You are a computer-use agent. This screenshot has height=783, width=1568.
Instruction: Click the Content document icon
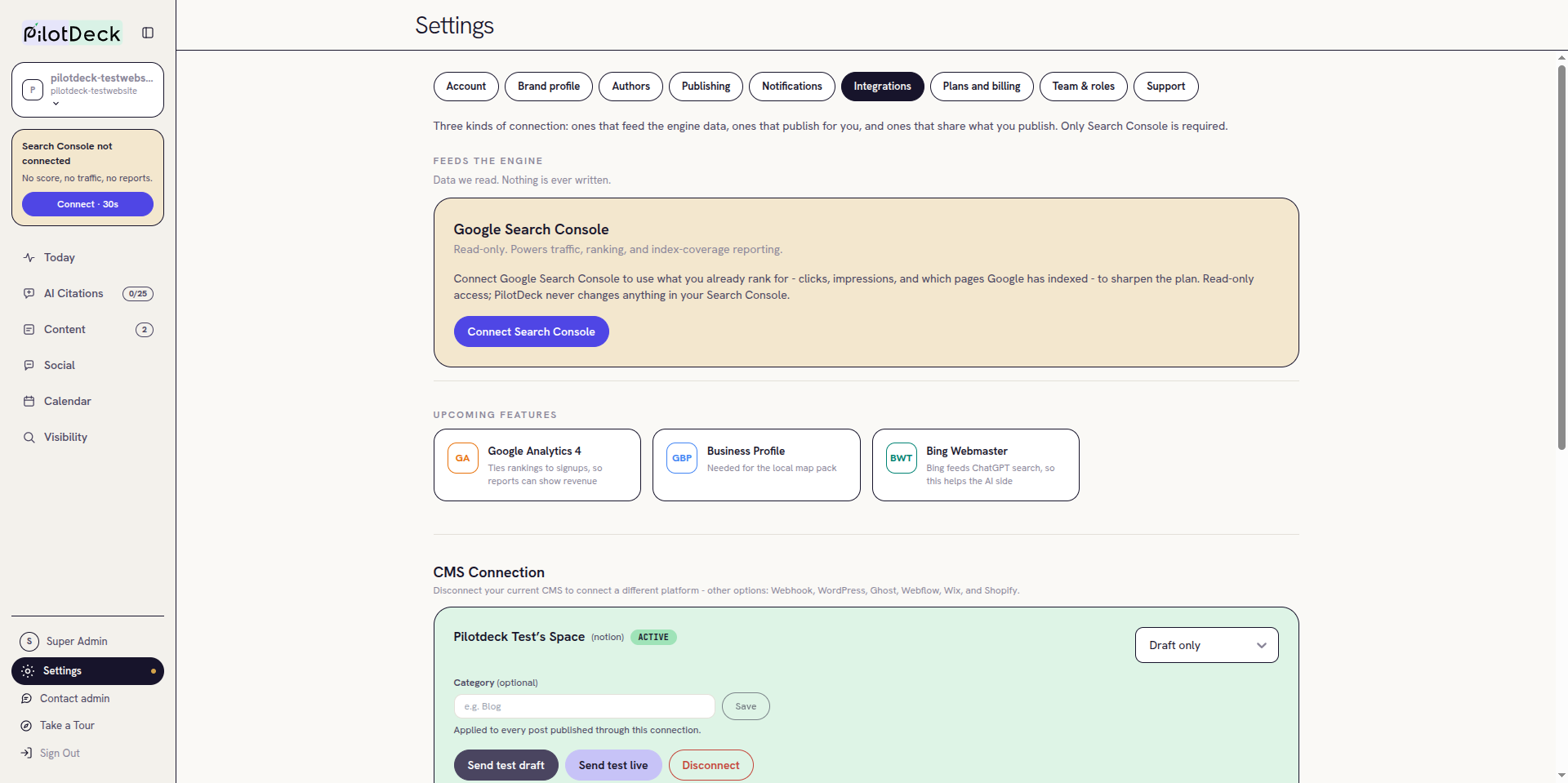point(29,329)
